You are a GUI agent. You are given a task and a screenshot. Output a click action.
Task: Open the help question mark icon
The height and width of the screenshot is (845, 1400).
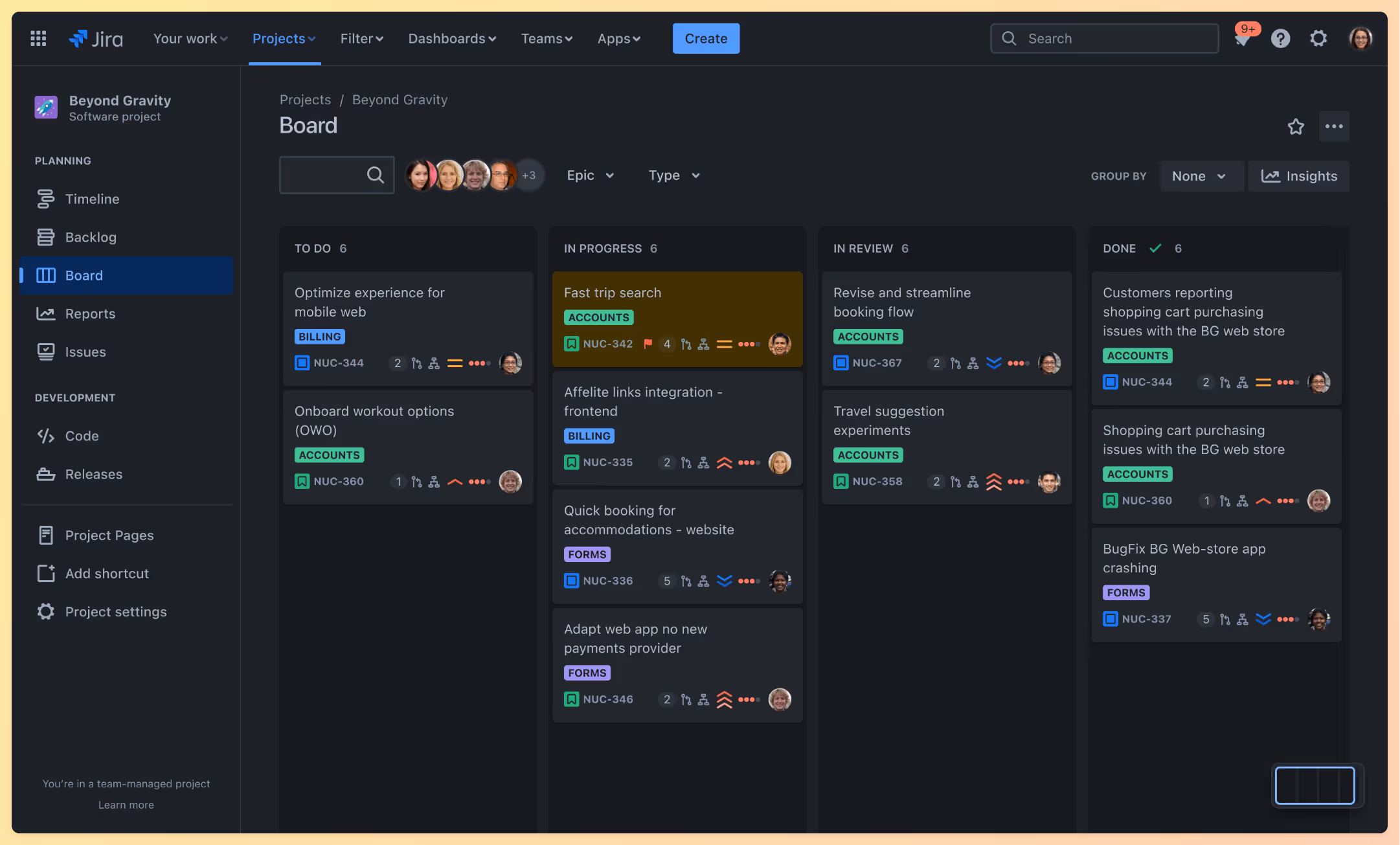[x=1280, y=39]
